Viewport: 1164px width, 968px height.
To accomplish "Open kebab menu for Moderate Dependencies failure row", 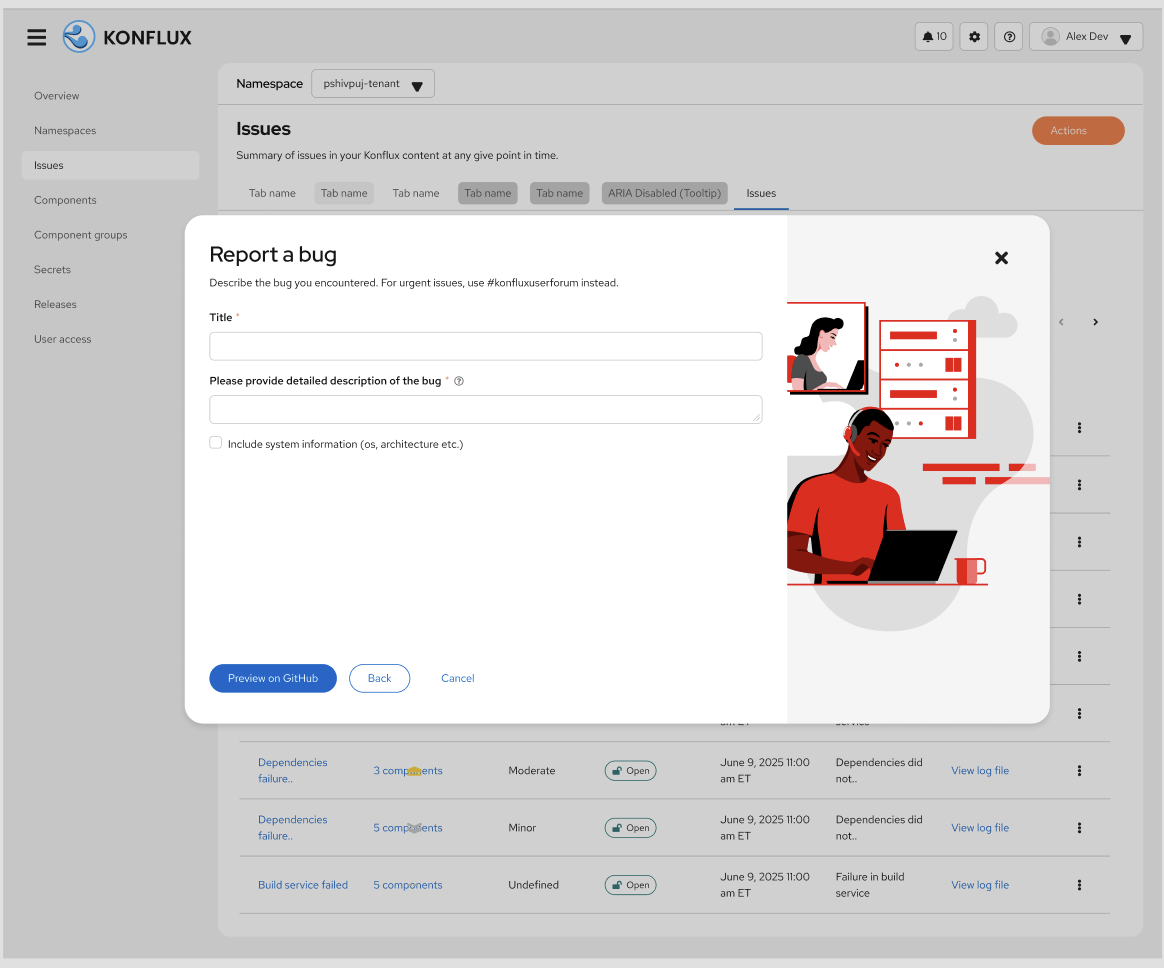I will (1079, 771).
